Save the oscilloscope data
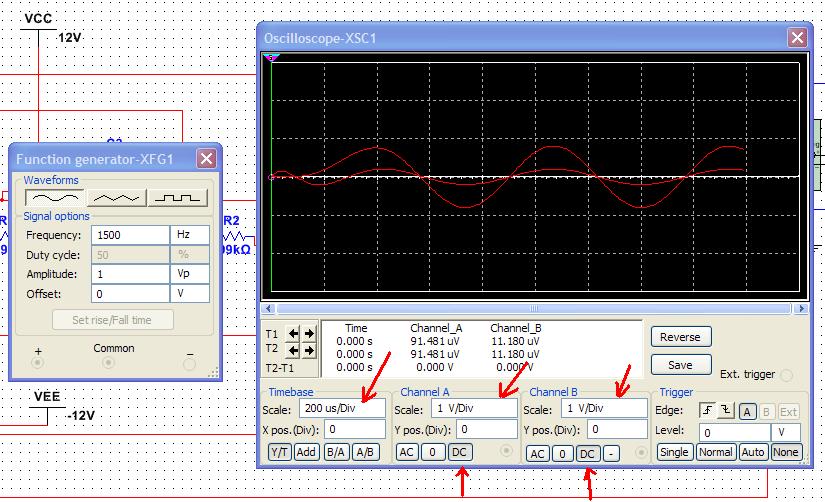This screenshot has height=502, width=825. pos(681,365)
